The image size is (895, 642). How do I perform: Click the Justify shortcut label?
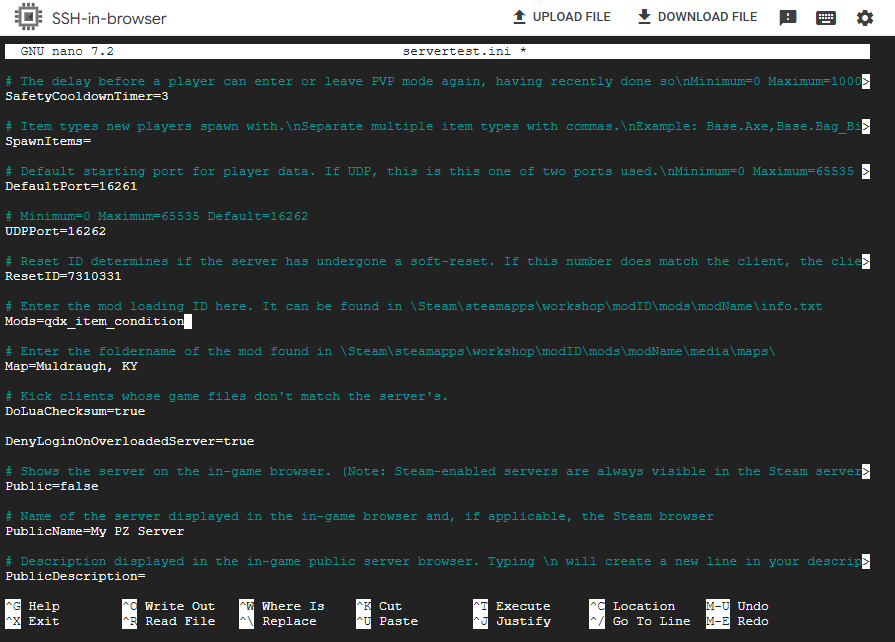coord(523,621)
